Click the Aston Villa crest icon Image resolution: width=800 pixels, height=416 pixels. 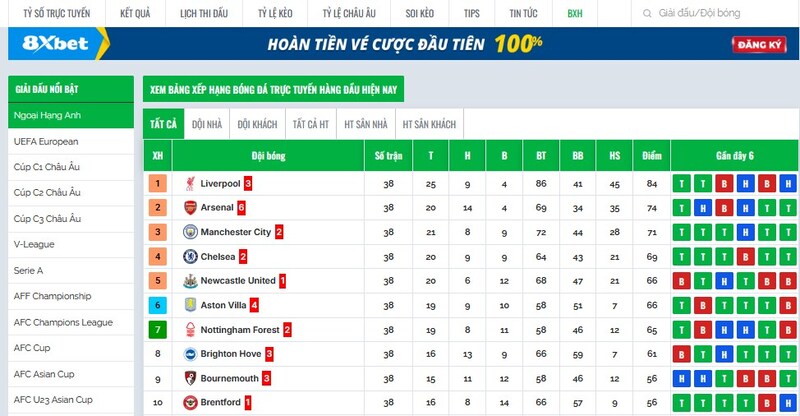189,305
